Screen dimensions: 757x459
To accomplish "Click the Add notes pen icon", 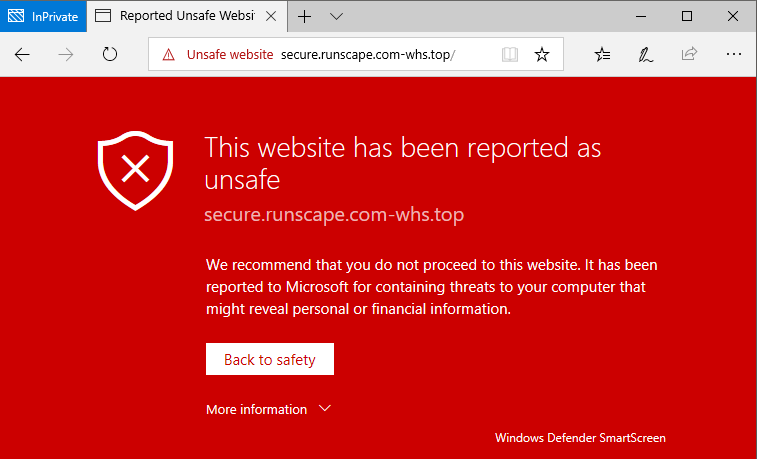I will click(645, 55).
